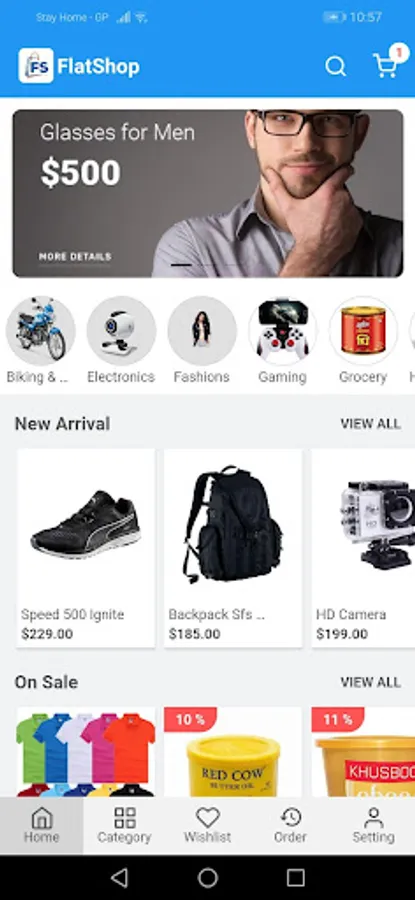Open the search magnifier icon
The image size is (415, 900).
click(x=336, y=67)
